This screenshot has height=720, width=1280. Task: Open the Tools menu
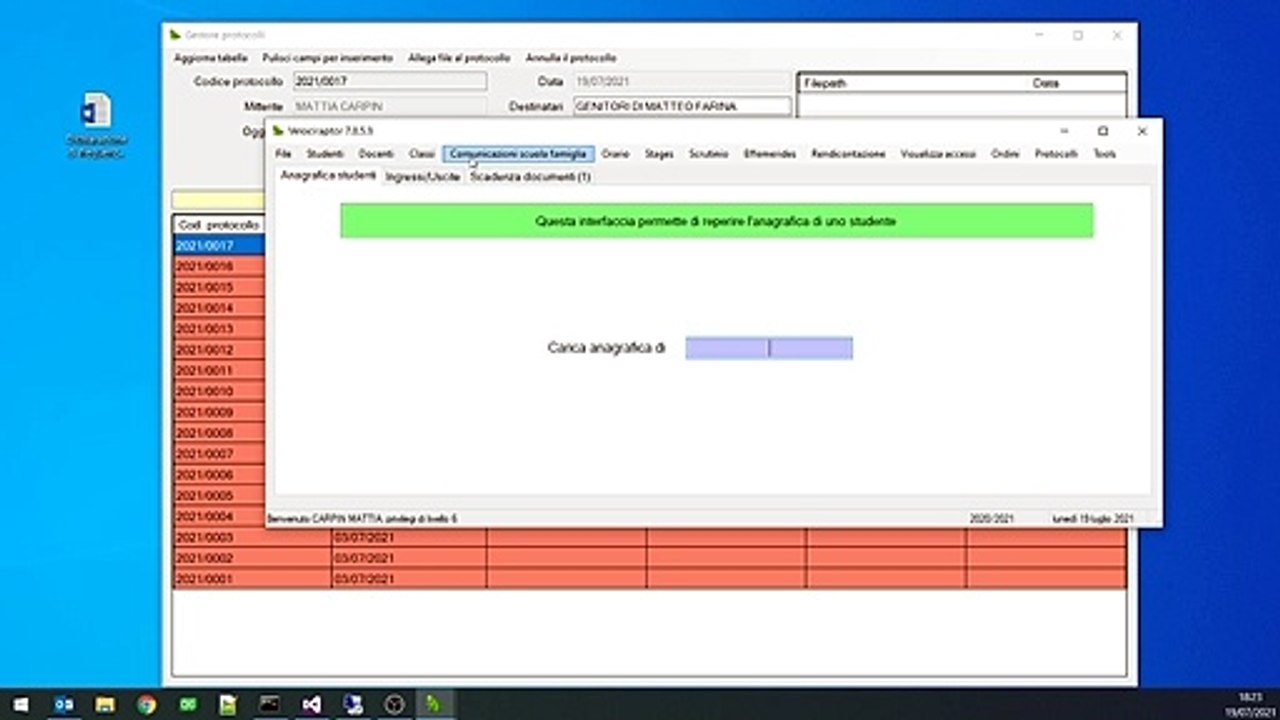point(1104,154)
